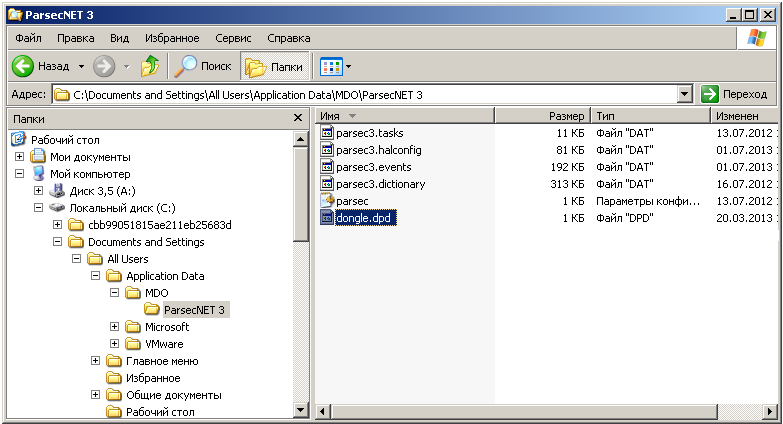Collapse Мой компьютер tree node
Viewport: 783px width, 424px height.
click(x=19, y=174)
